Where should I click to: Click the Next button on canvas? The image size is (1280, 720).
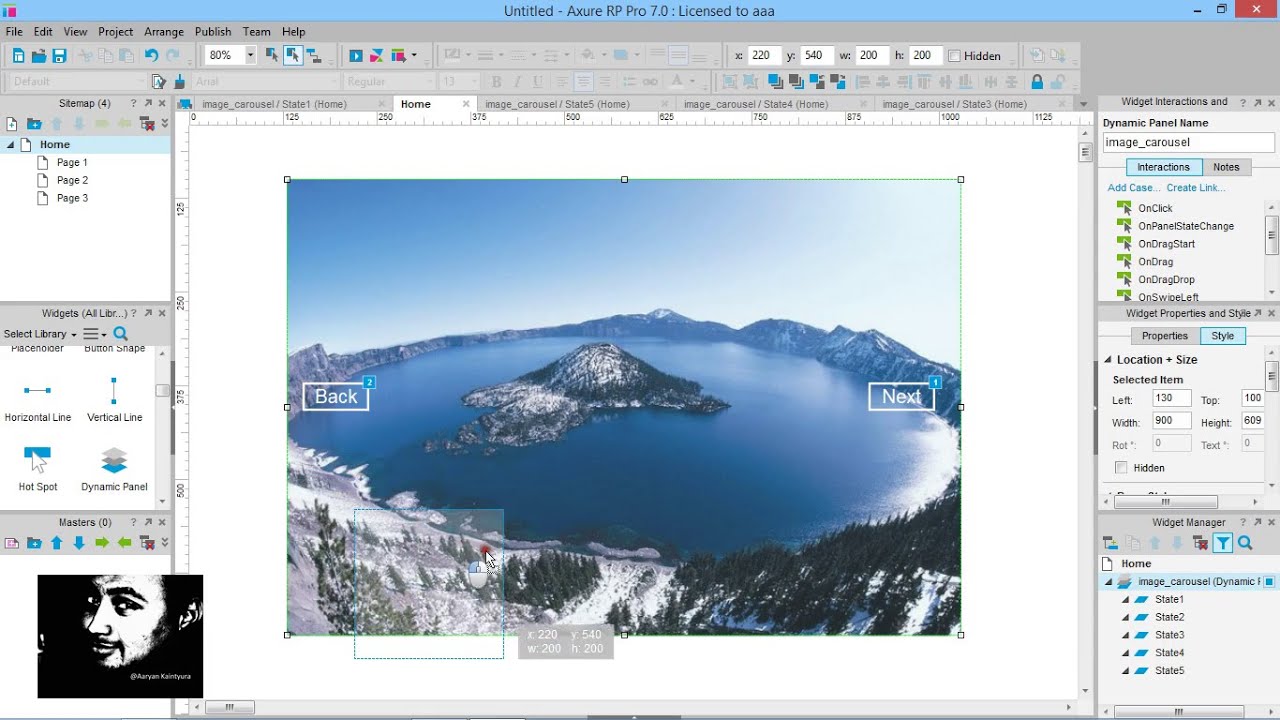tap(901, 397)
